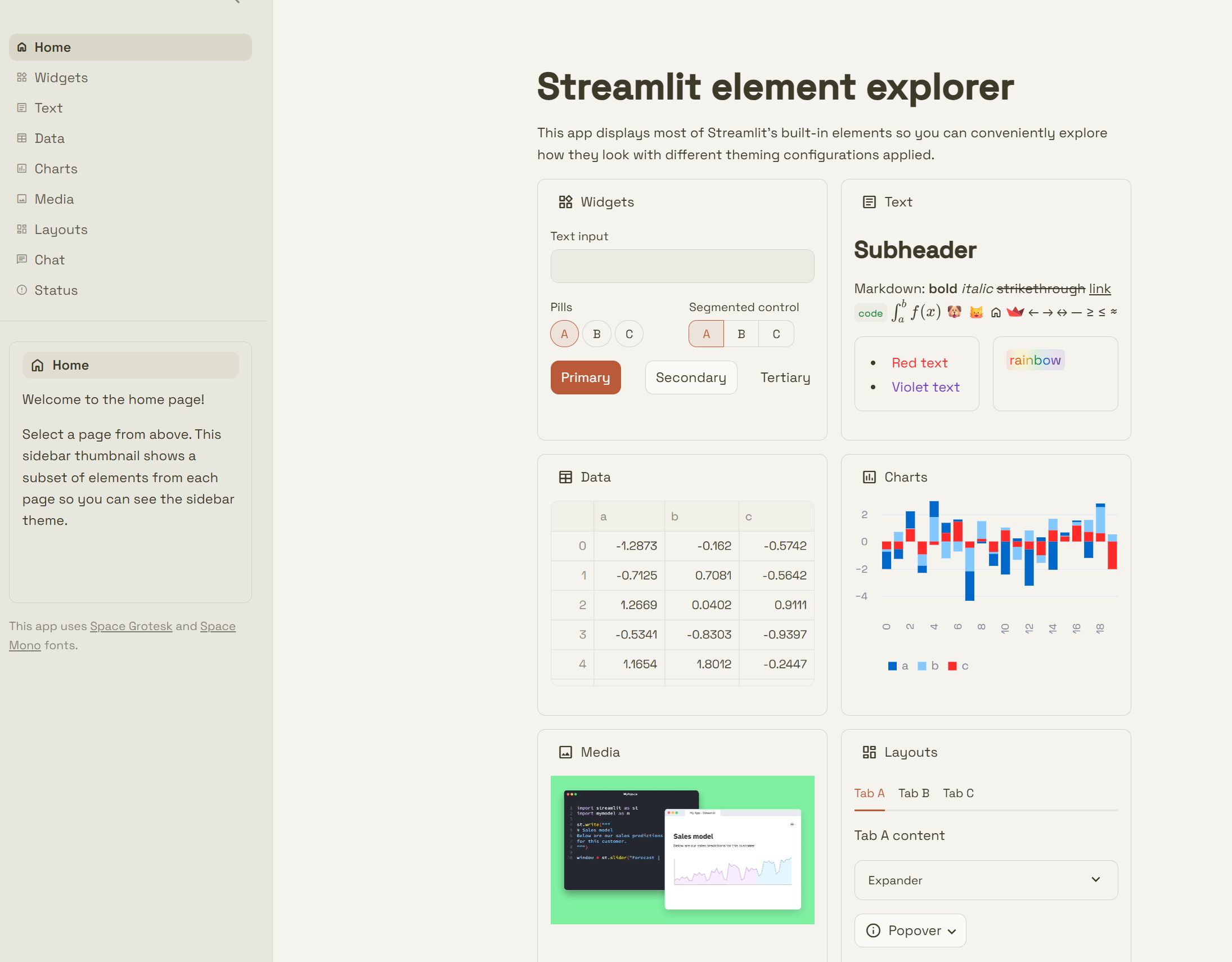Click the Layouts icon in card header

click(869, 752)
